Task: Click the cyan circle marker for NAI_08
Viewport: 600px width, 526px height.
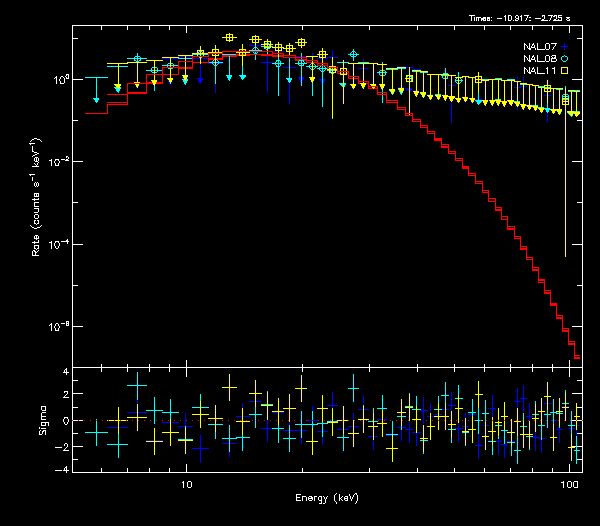Action: [x=565, y=58]
